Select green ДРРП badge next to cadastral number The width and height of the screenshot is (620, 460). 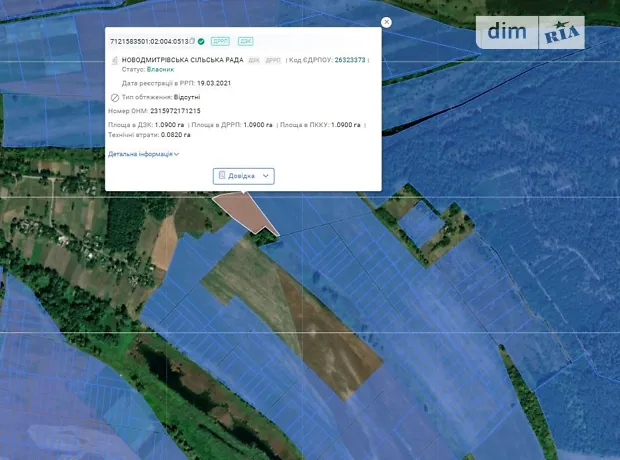point(220,42)
